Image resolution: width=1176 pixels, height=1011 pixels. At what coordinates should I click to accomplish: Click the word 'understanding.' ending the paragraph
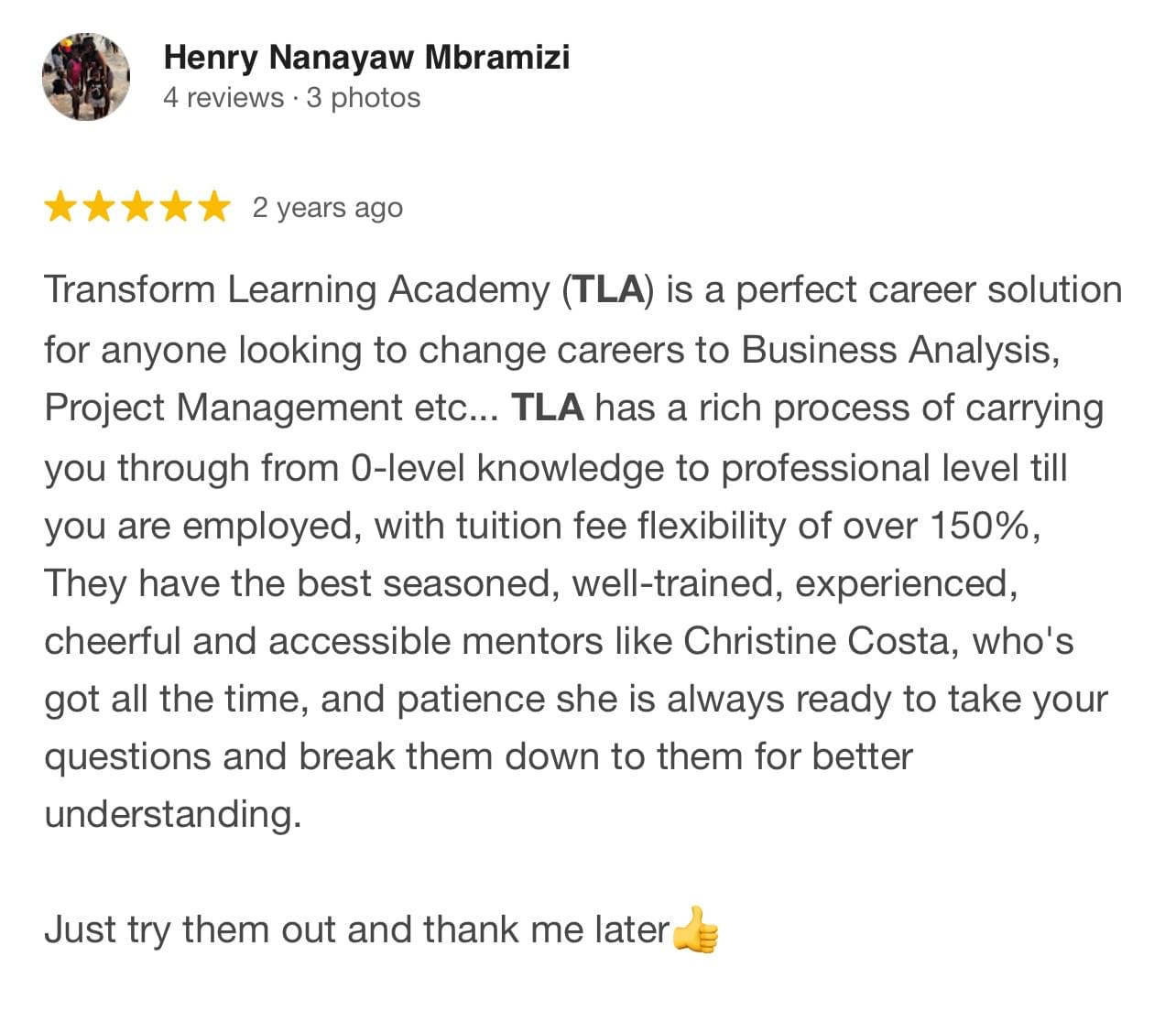point(173,814)
